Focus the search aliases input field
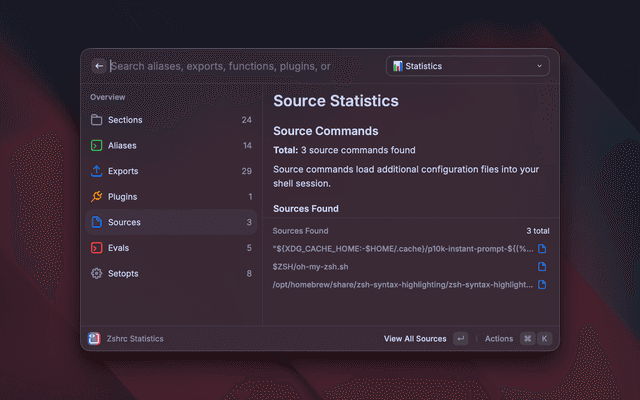 220,66
